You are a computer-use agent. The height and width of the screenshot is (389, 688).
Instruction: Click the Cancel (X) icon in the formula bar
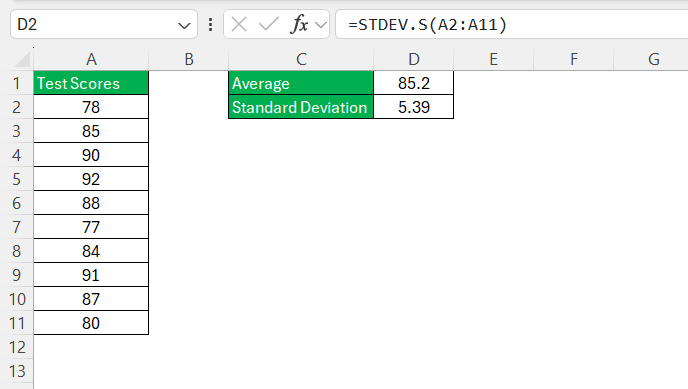(x=239, y=25)
